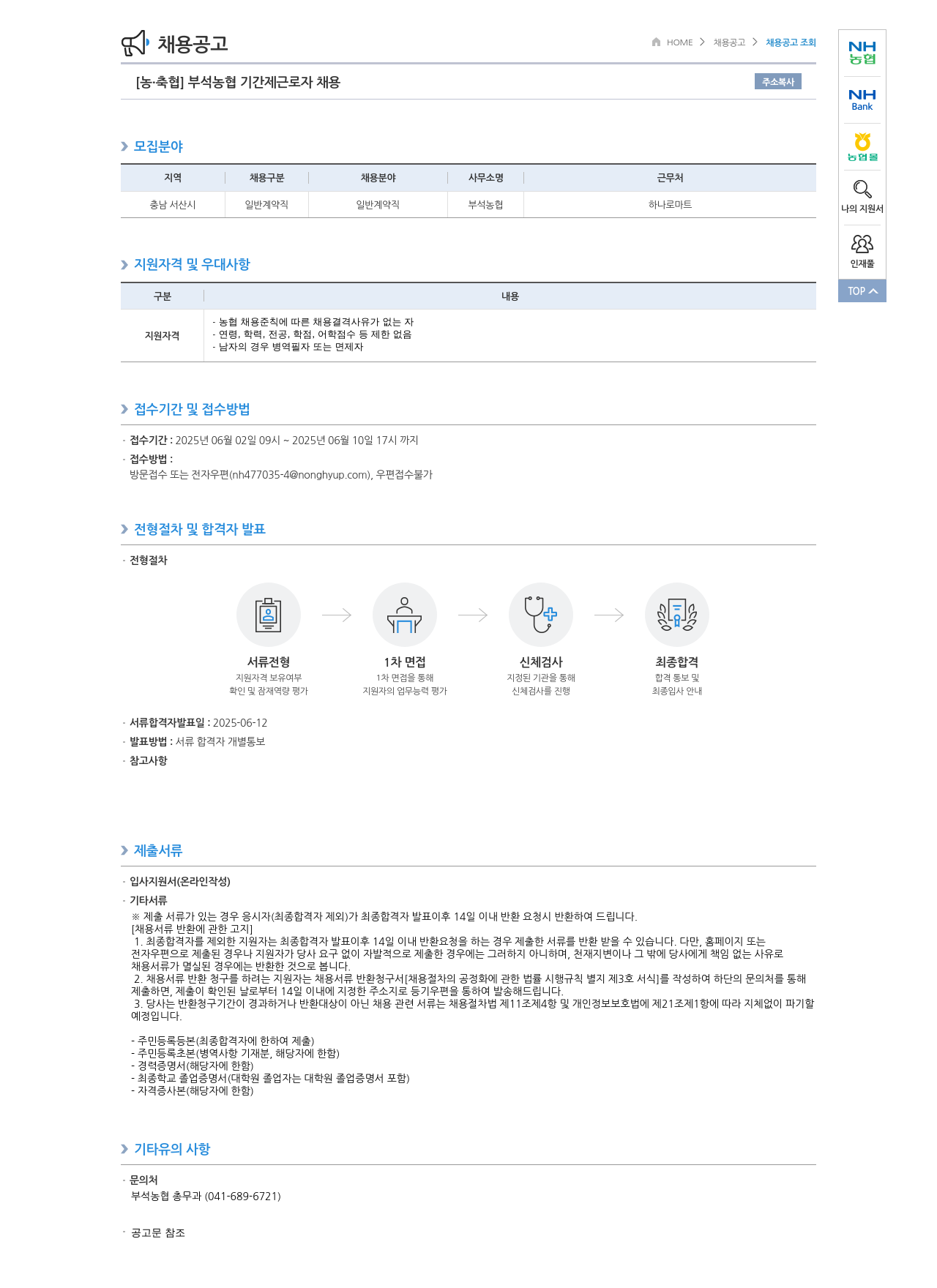Click the 접수방법 label
The width and height of the screenshot is (937, 1288).
tap(151, 459)
